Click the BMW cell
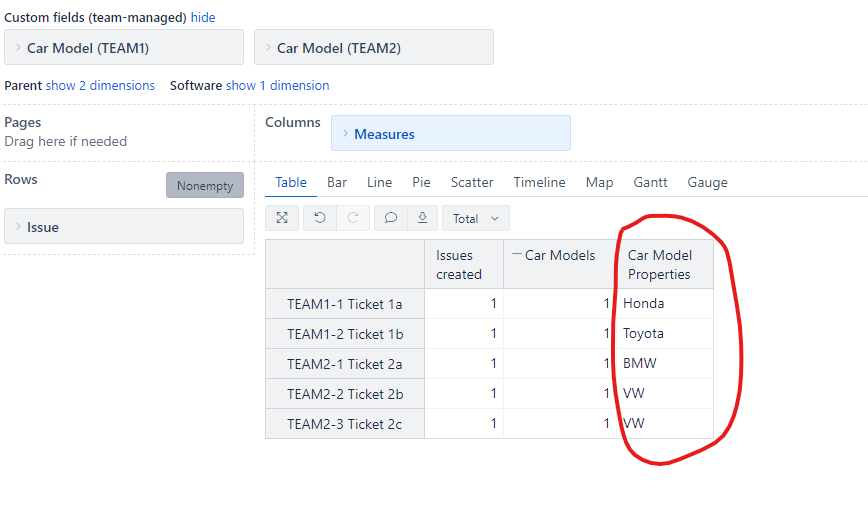Screen dimensions: 868x506 pyautogui.click(x=665, y=363)
